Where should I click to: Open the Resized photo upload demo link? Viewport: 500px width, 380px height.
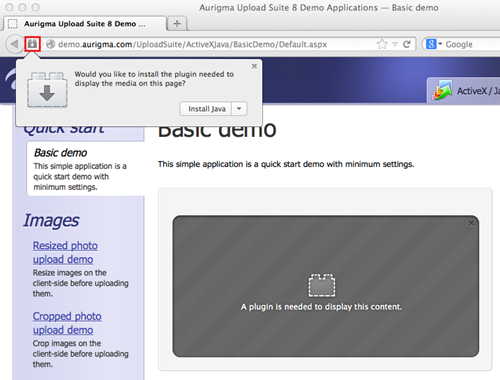[x=65, y=252]
